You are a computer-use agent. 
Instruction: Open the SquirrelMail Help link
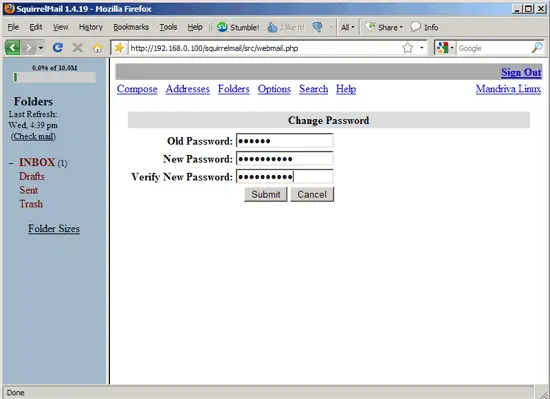point(346,89)
